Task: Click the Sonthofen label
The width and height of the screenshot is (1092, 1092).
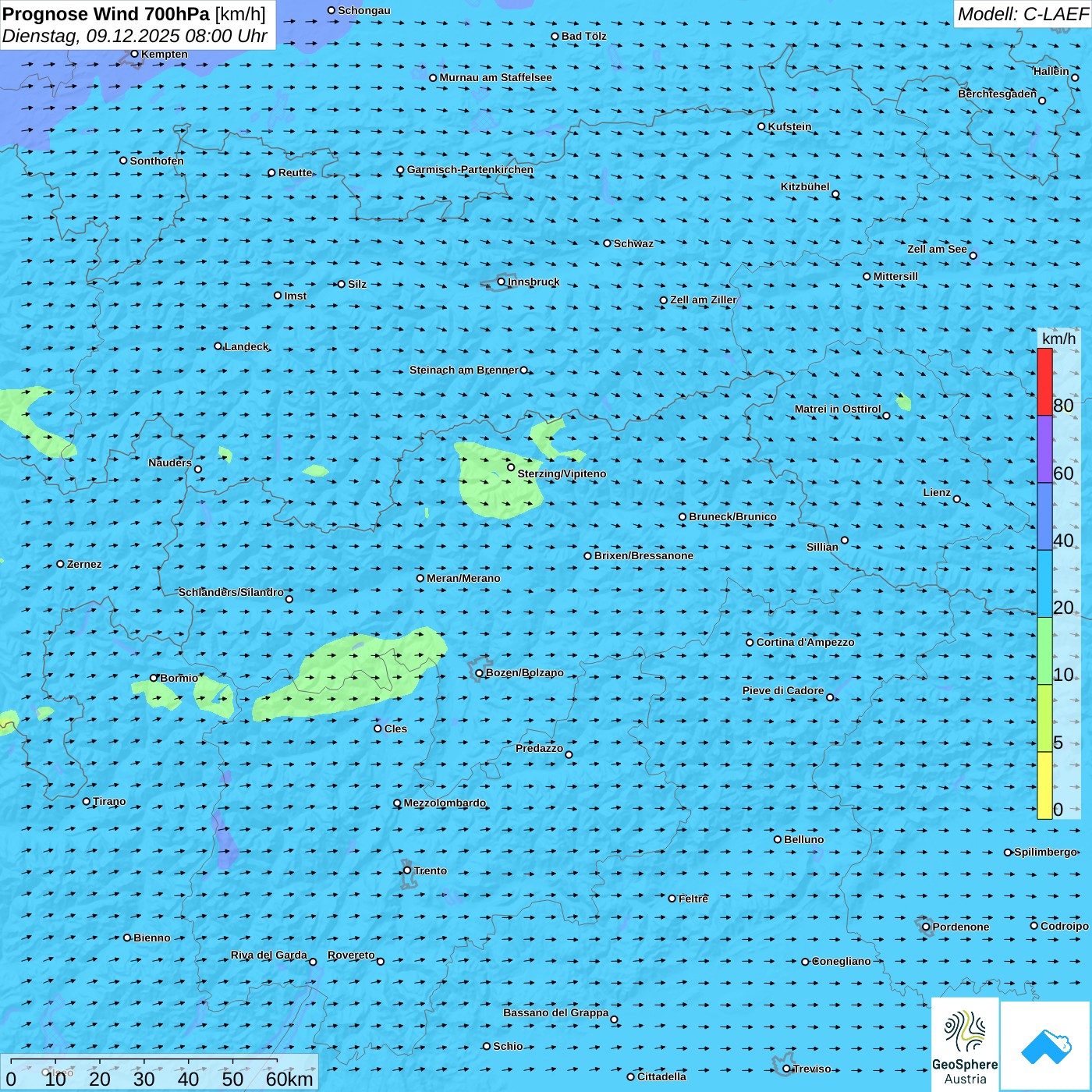Action: pos(157,161)
